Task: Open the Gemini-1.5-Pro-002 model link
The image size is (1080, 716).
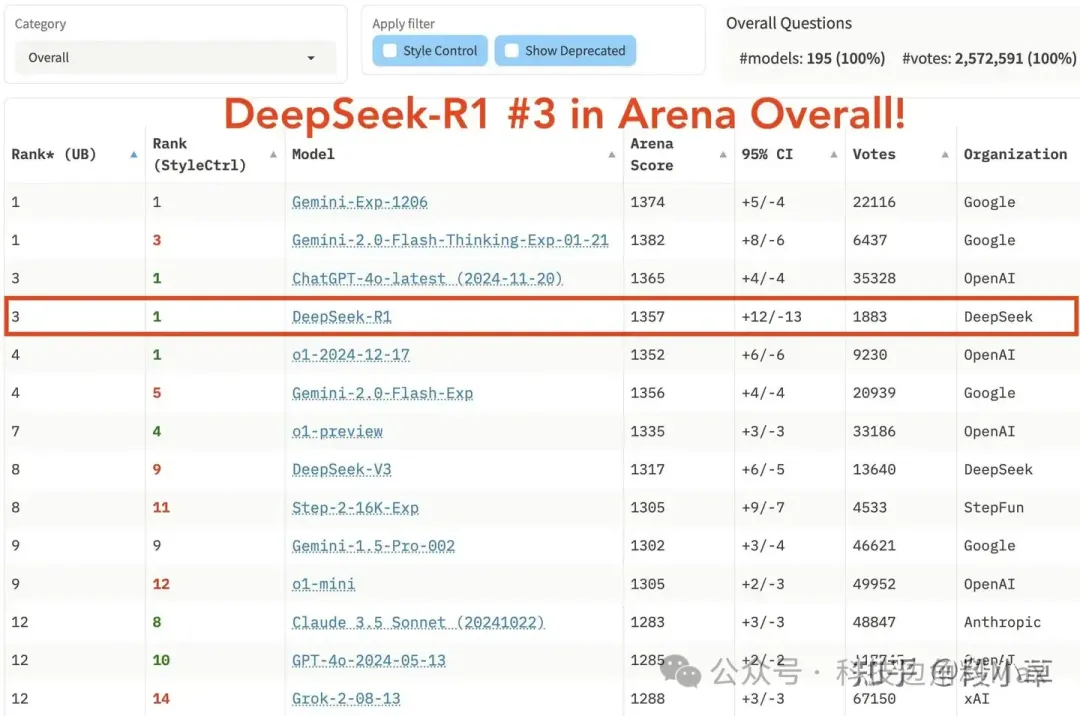Action: click(x=373, y=546)
